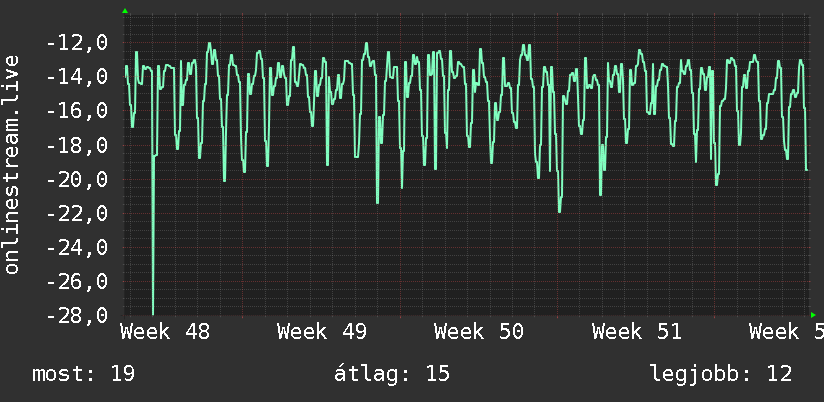Click the green arrow at x-axis end
This screenshot has height=402, width=824.
[813, 315]
